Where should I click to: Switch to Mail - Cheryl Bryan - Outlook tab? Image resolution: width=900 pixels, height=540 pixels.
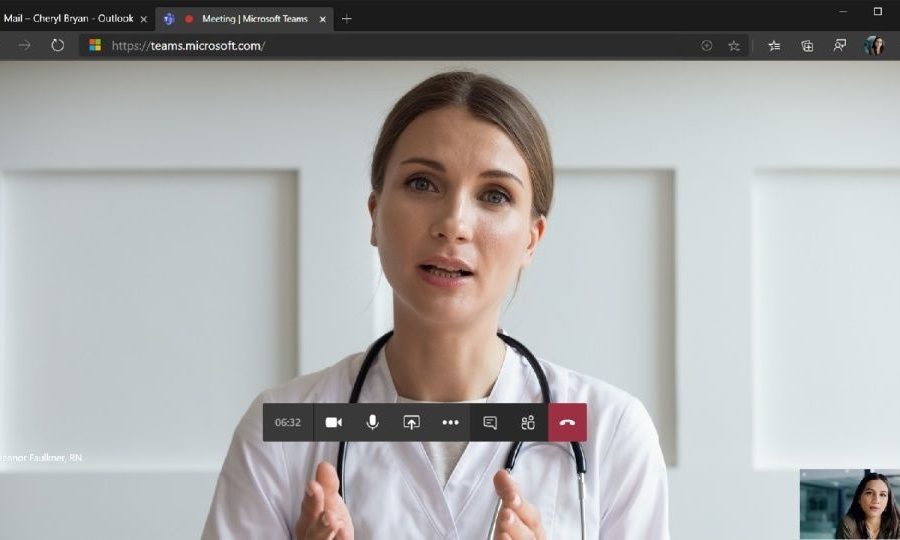tap(66, 18)
